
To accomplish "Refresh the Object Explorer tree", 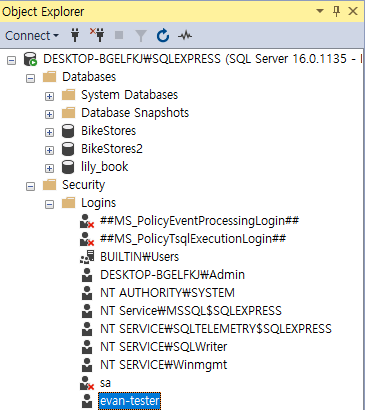I will pyautogui.click(x=163, y=35).
